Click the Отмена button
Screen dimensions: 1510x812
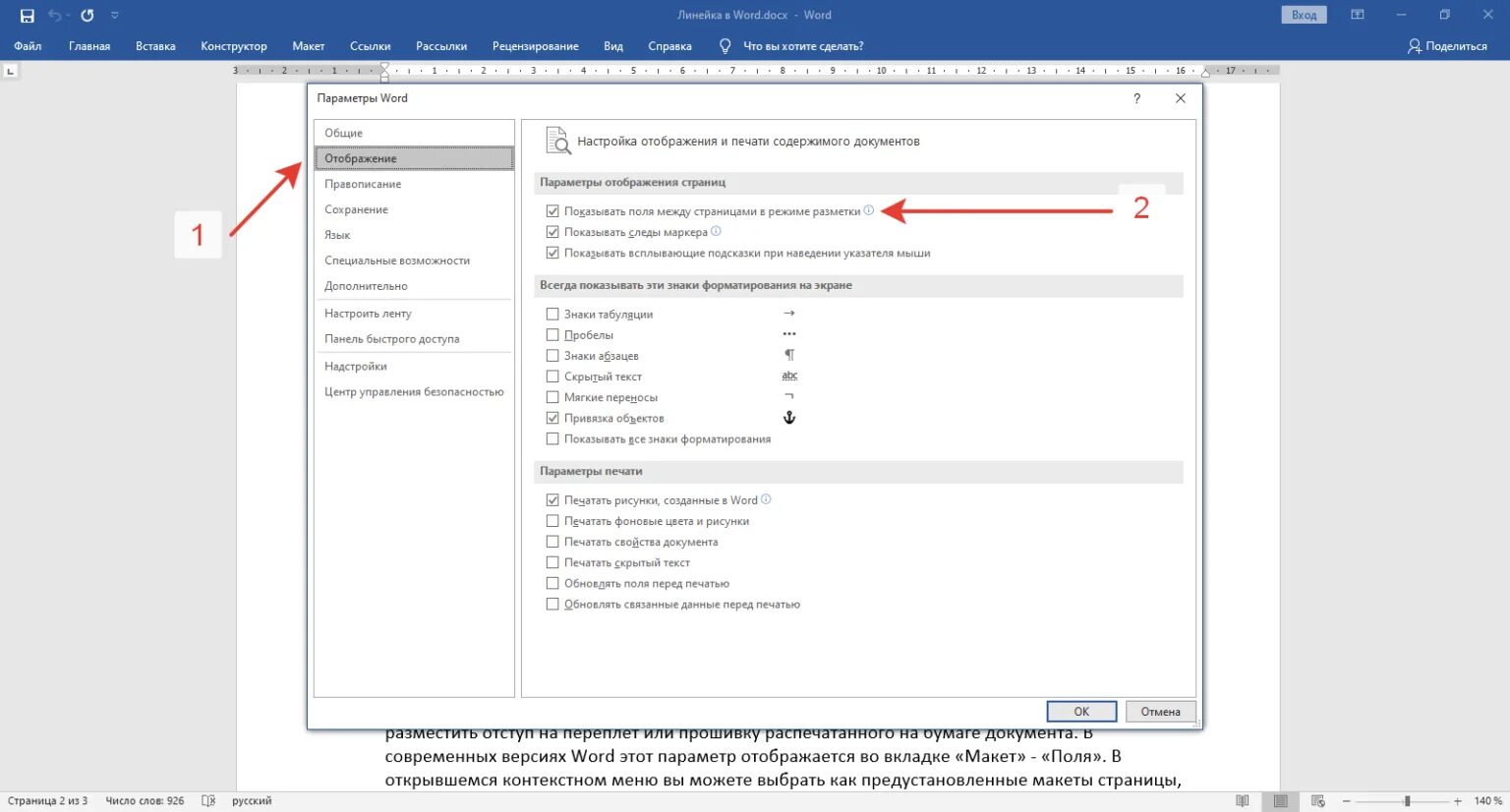click(1160, 712)
